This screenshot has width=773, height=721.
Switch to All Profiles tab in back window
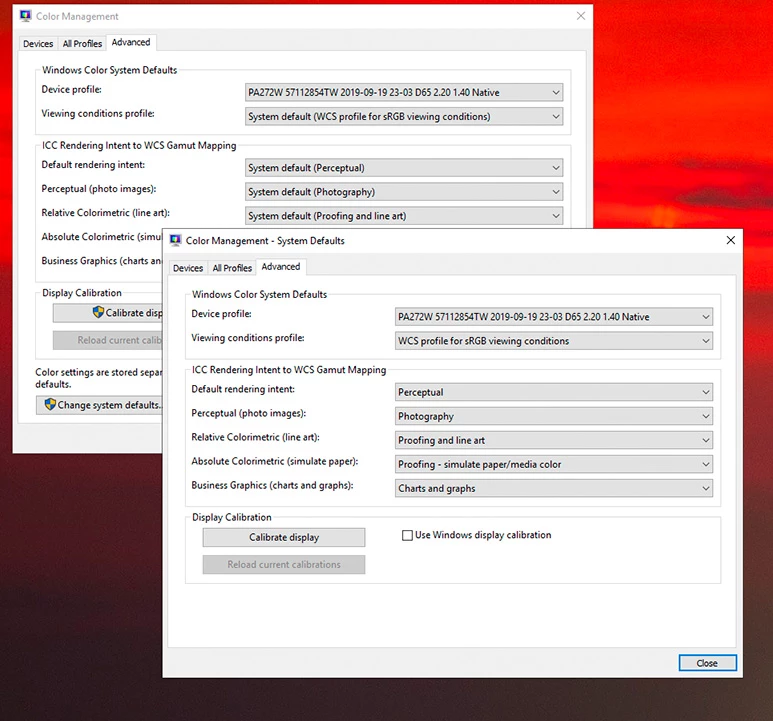click(82, 44)
